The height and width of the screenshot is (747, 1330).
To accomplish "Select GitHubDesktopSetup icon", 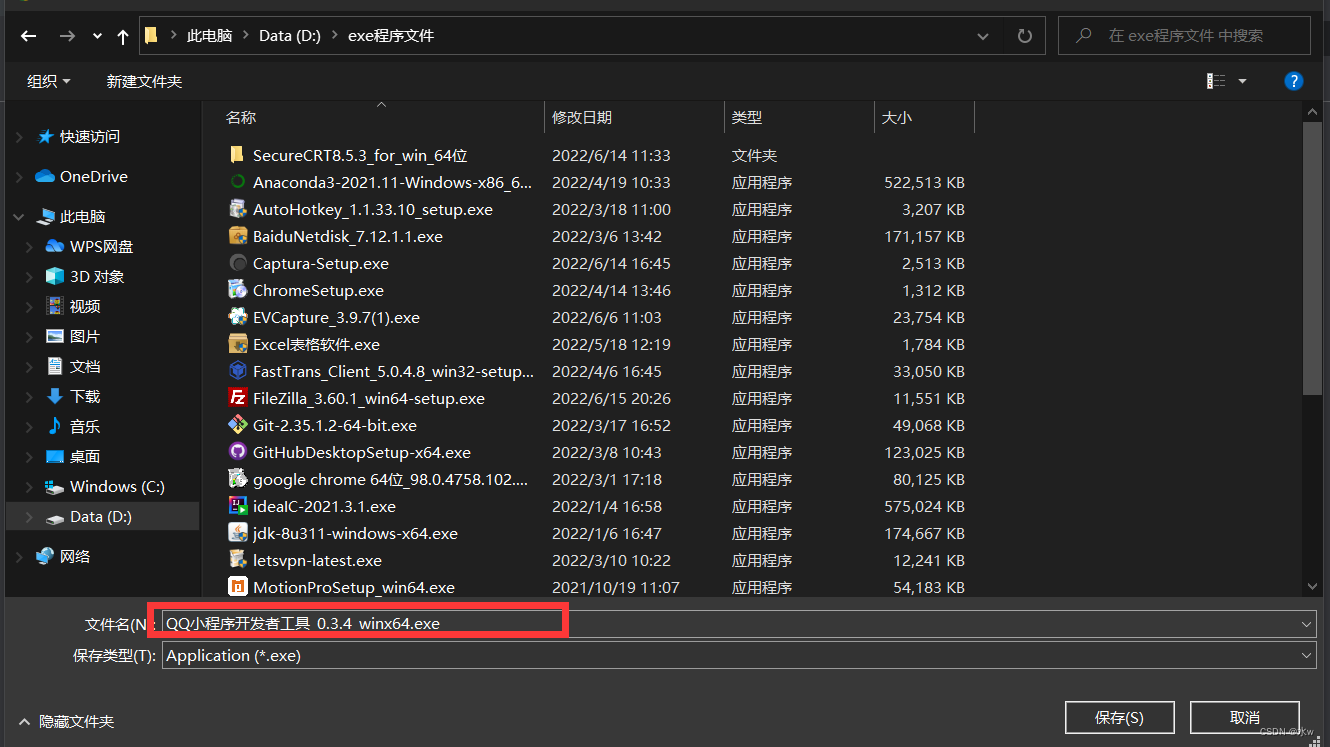I will pyautogui.click(x=237, y=452).
